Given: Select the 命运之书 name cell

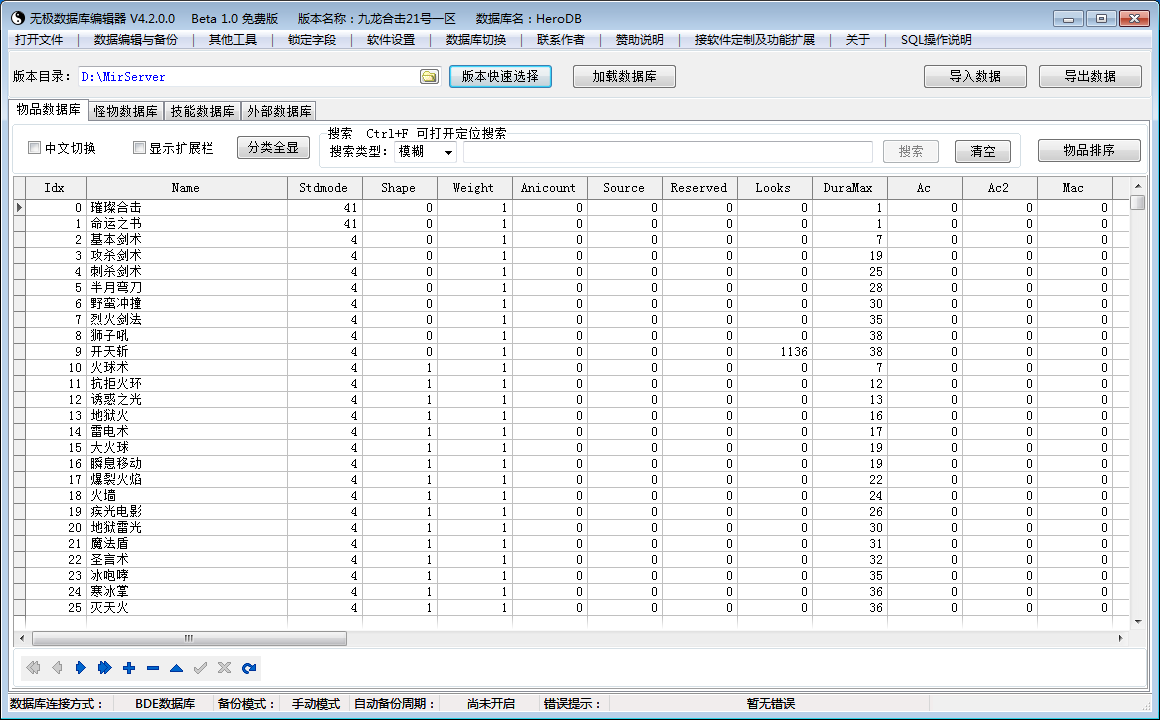Looking at the screenshot, I should pyautogui.click(x=186, y=223).
